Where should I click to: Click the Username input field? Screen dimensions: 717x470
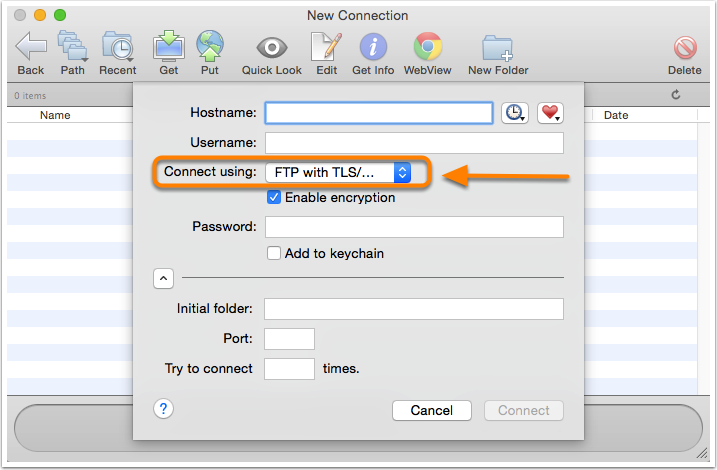click(x=414, y=143)
